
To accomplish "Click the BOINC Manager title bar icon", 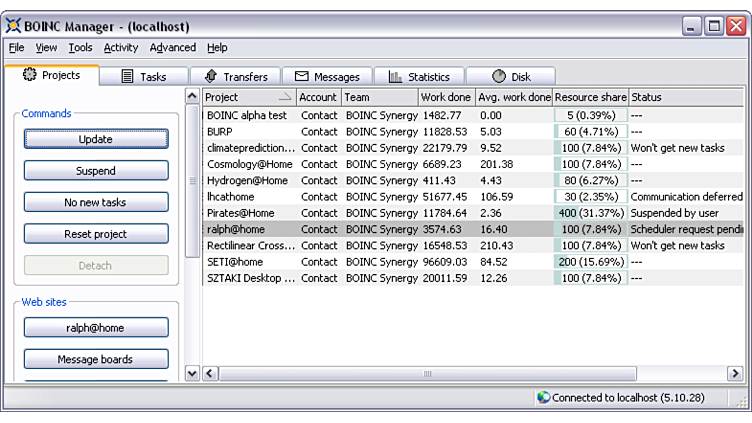I will [x=14, y=25].
